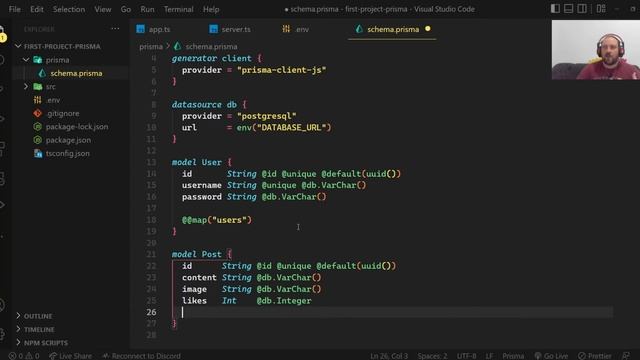Open schema.prisma in the explorer tree
This screenshot has height=360, width=640.
(76, 73)
